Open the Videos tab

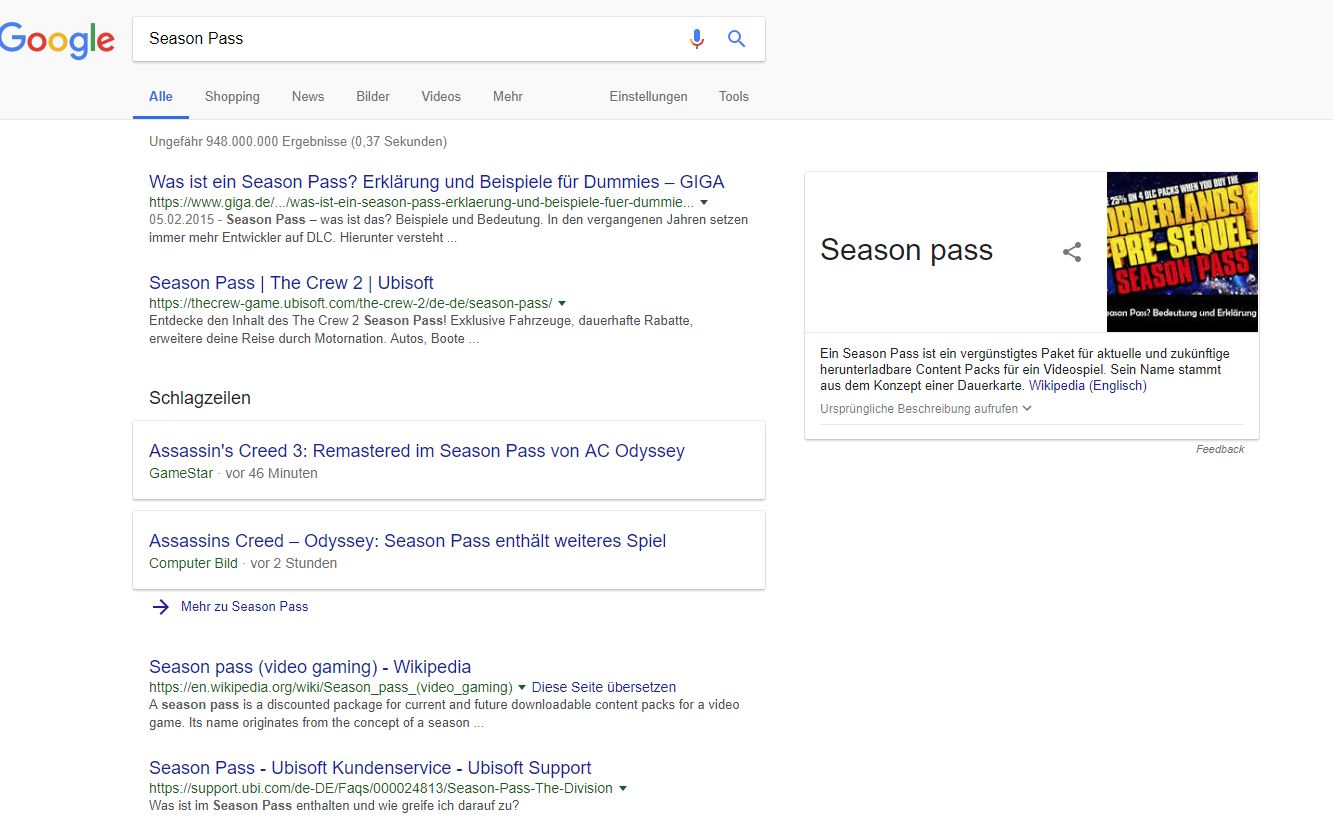pos(441,97)
